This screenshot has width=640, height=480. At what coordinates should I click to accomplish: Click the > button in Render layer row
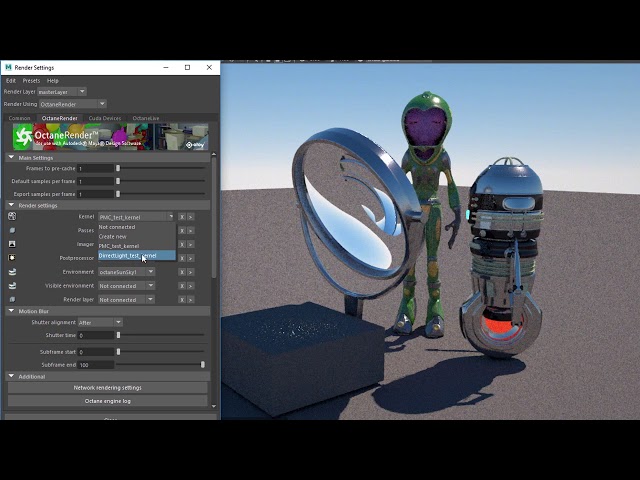coord(190,300)
